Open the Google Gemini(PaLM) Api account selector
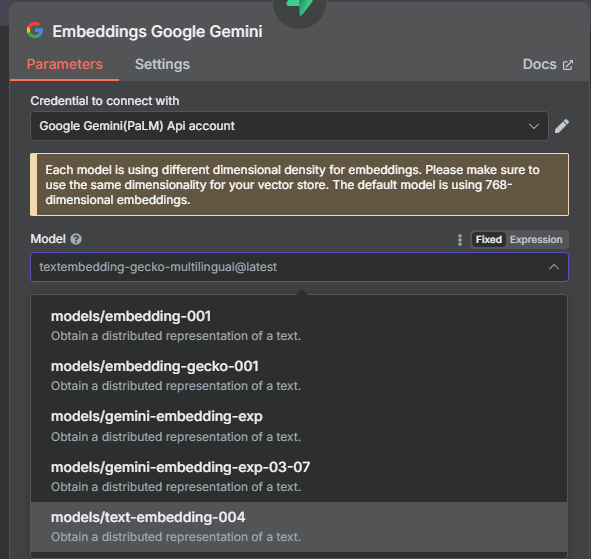Image resolution: width=591 pixels, height=559 pixels. (x=289, y=126)
